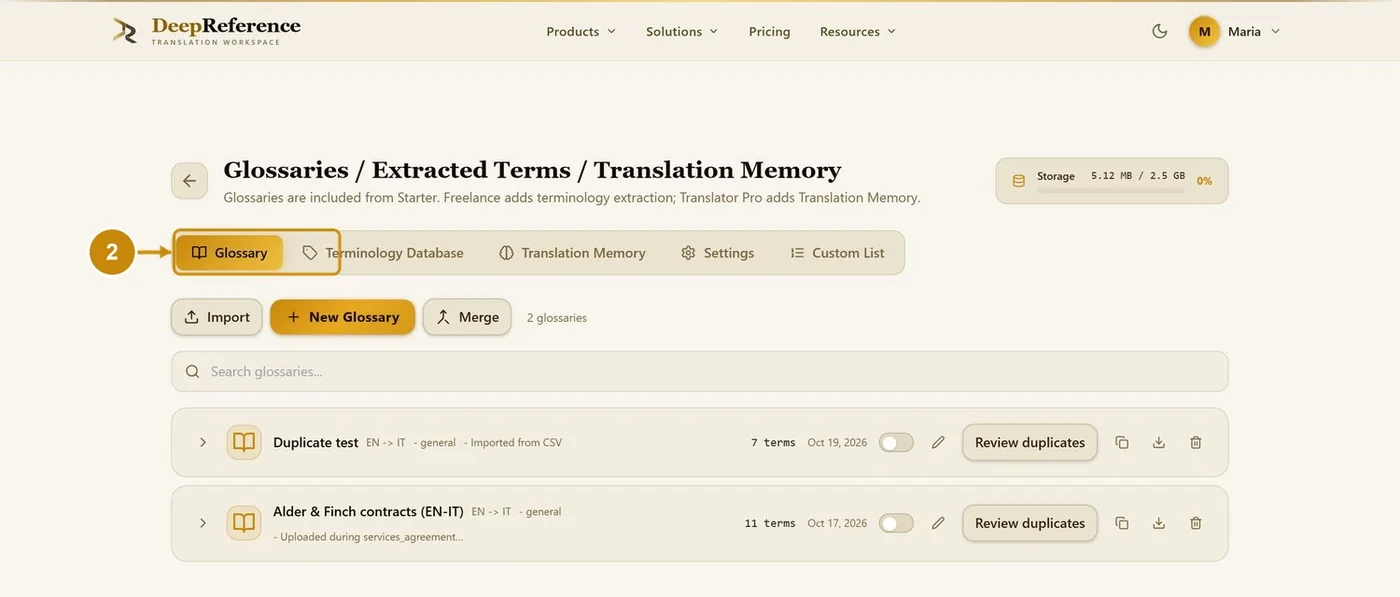Toggle the Duplicate test glossary switch
The width and height of the screenshot is (1400, 597).
click(896, 442)
